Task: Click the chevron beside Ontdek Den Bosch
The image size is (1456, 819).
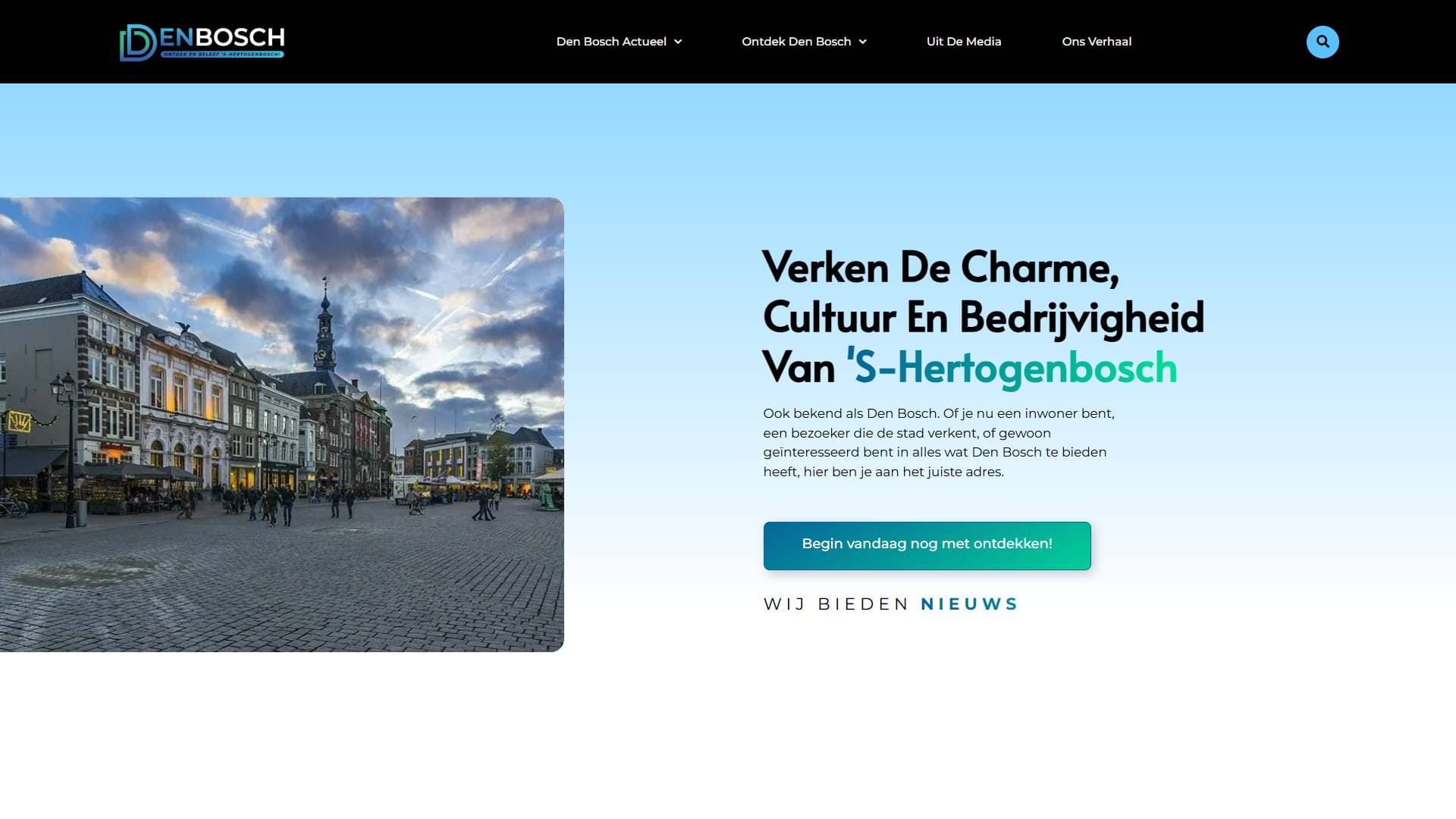Action: point(864,42)
